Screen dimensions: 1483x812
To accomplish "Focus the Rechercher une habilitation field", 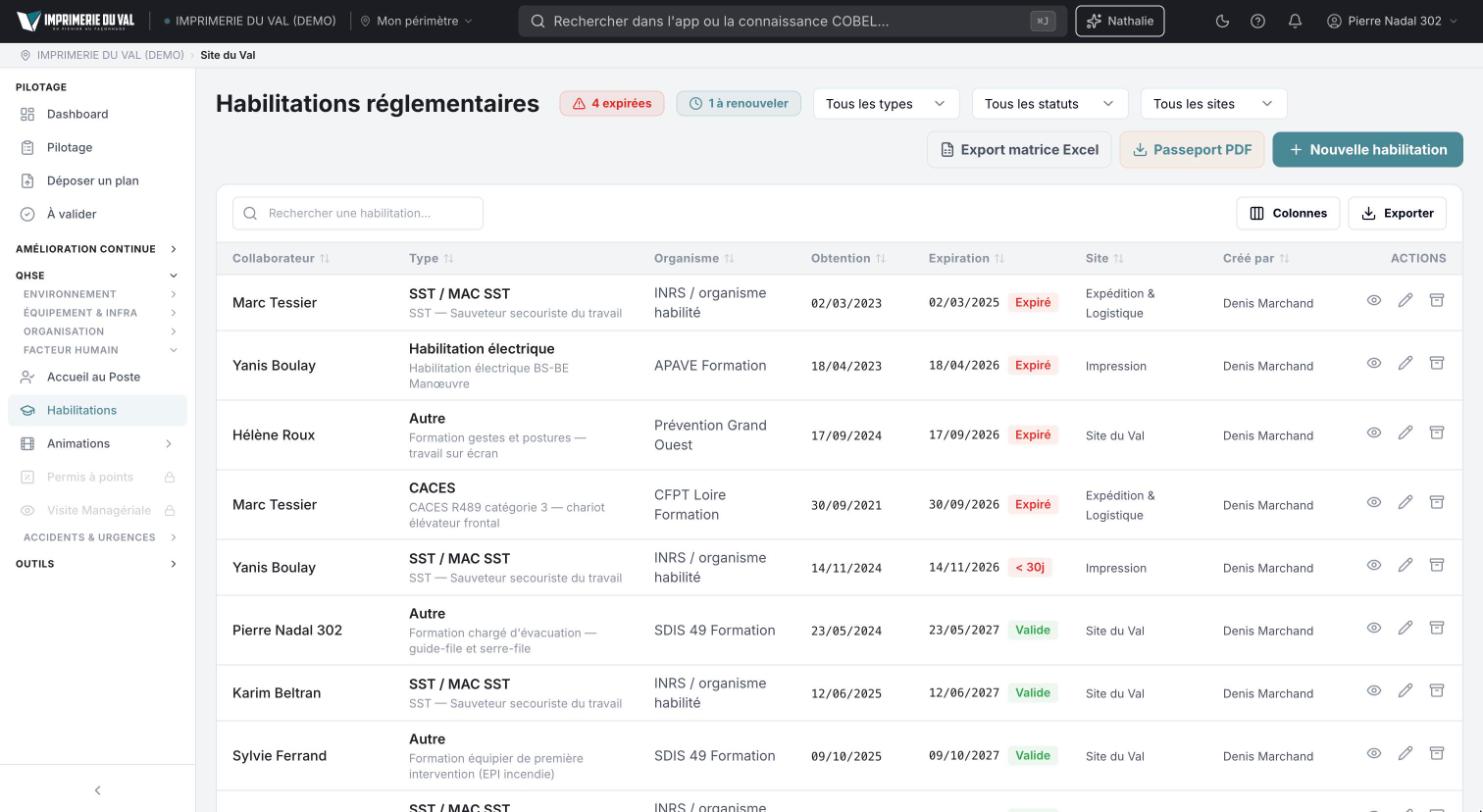I will point(358,213).
